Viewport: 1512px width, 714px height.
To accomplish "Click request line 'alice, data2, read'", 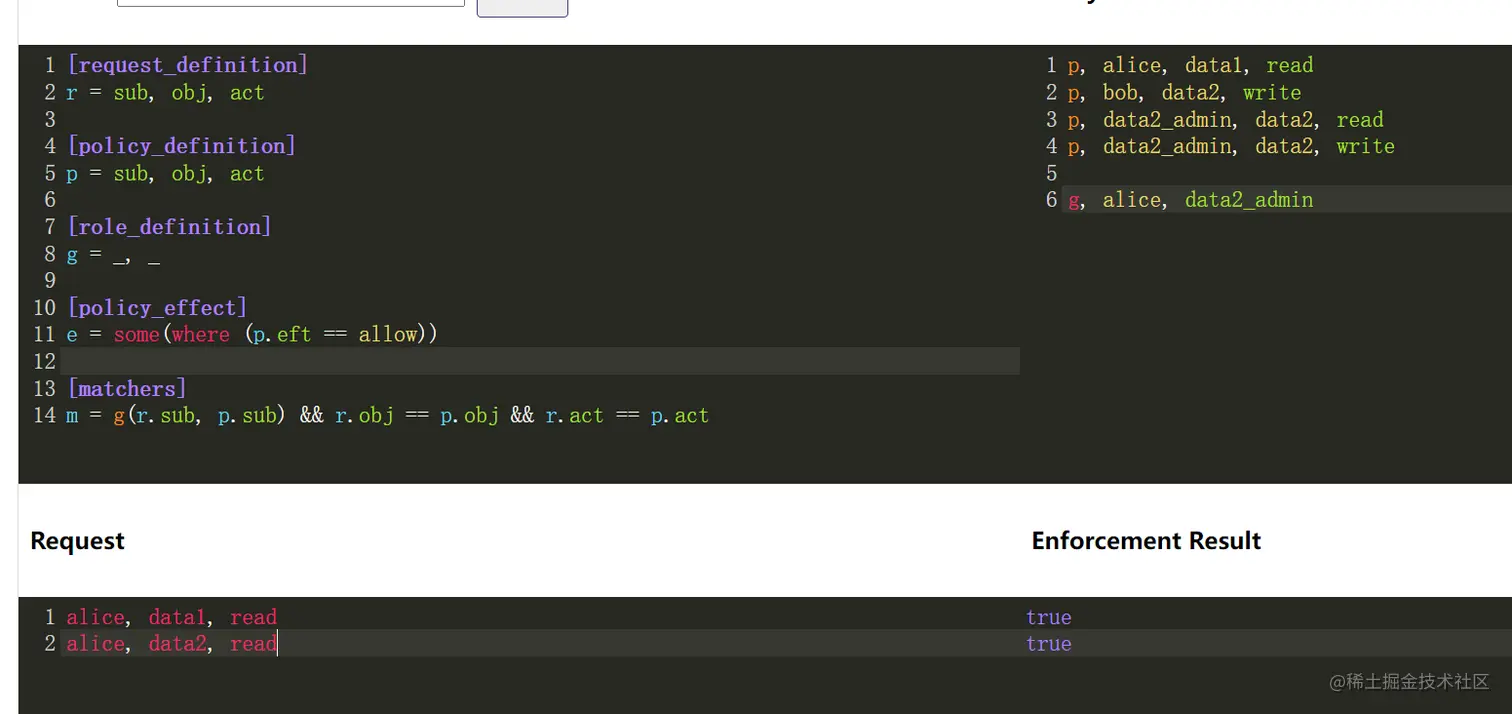I will (x=171, y=644).
